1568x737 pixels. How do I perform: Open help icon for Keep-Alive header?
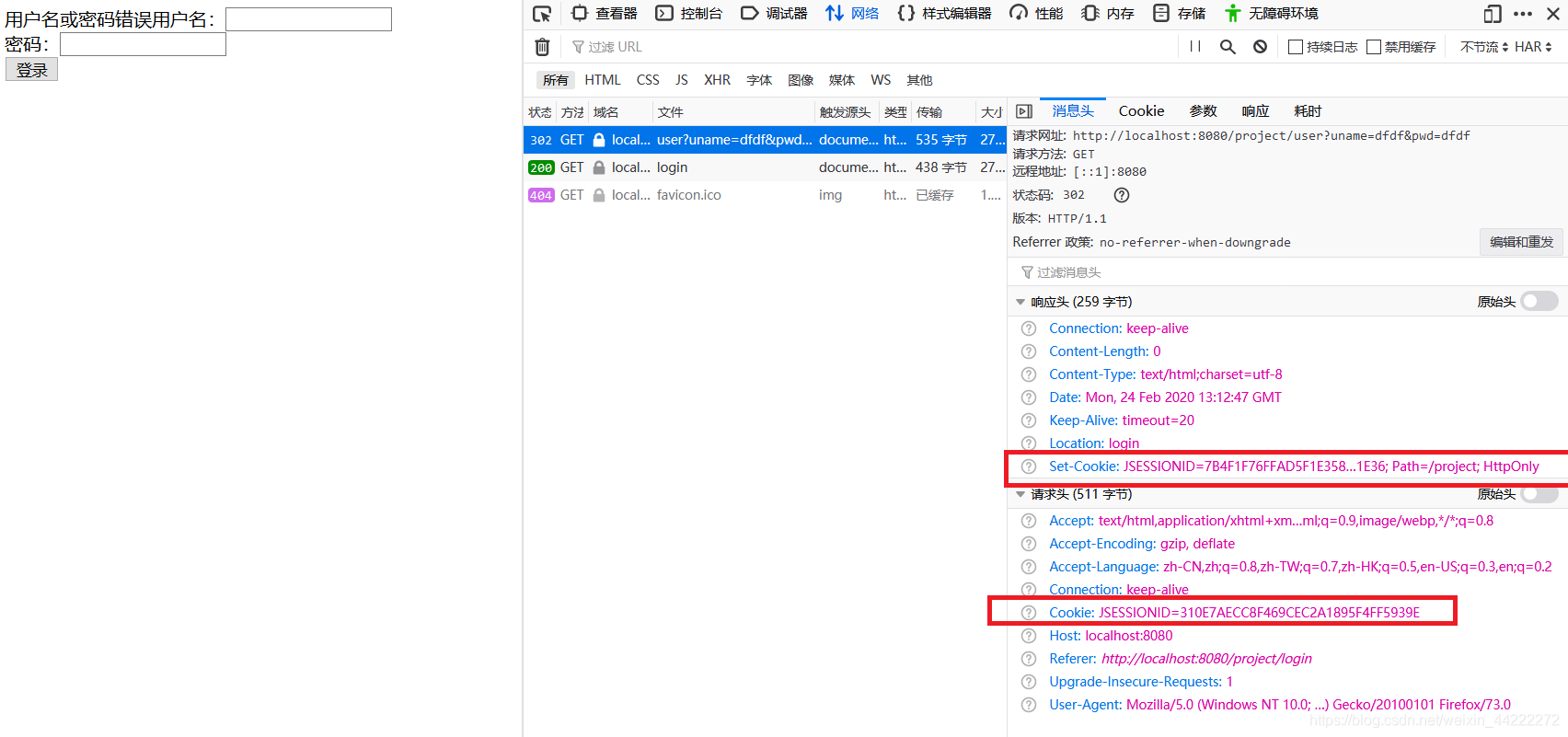[x=1029, y=420]
